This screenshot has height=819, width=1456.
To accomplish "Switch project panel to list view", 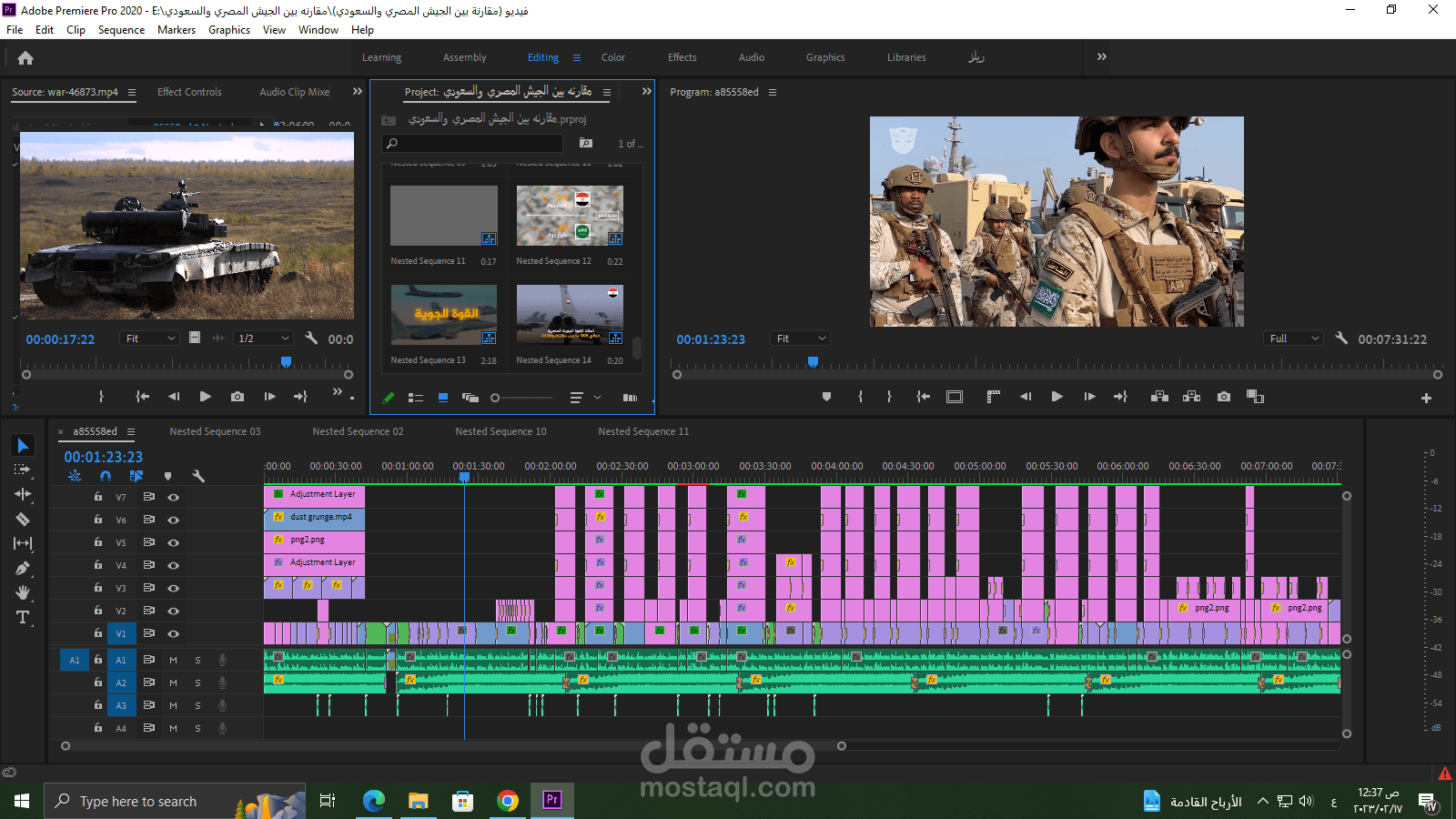I will point(416,398).
